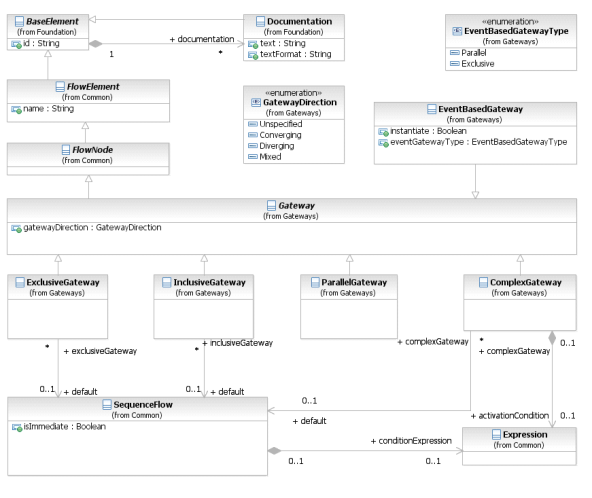
Task: Select the SequenceFlow class icon
Action: click(x=107, y=405)
